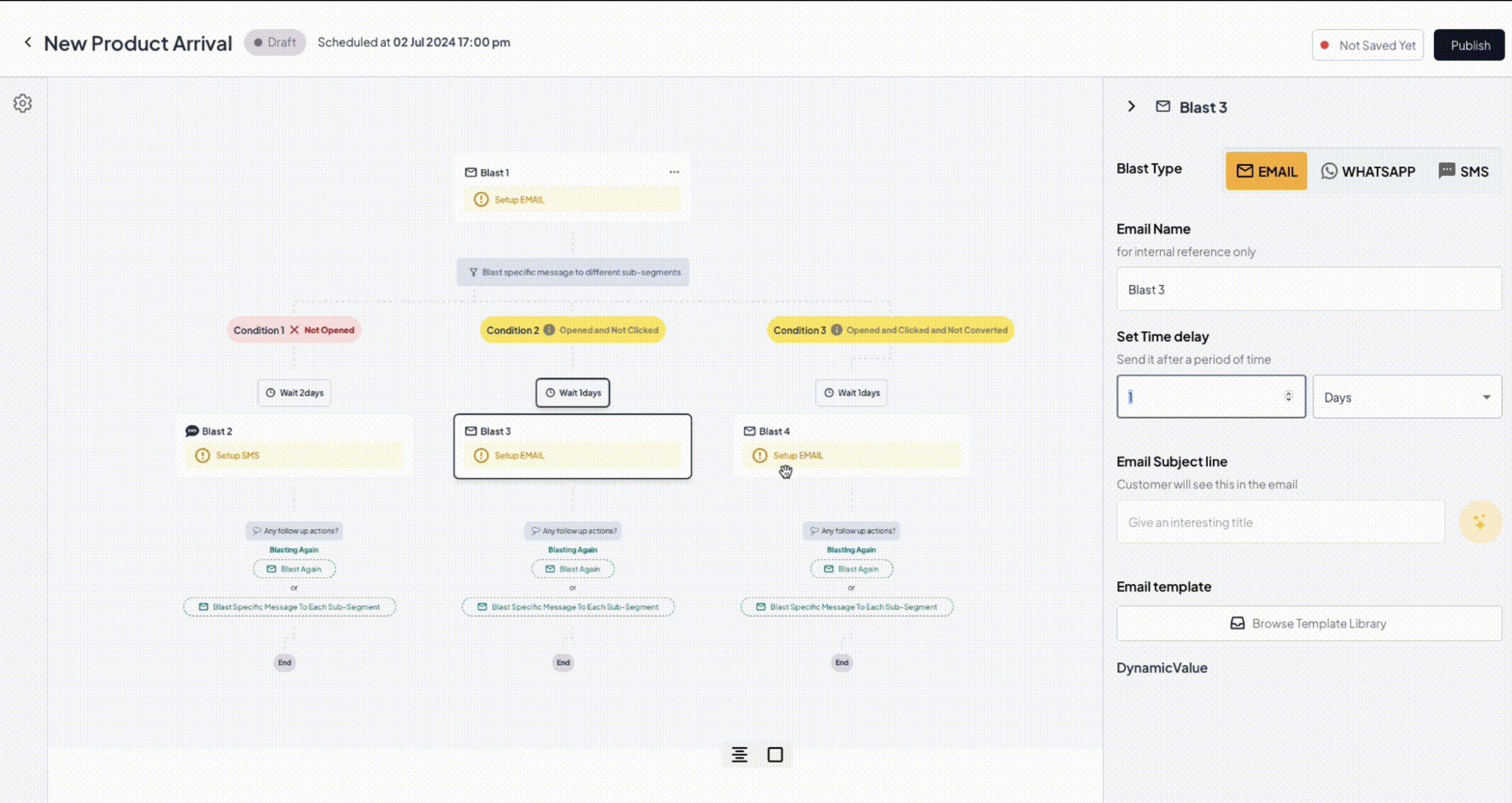The width and height of the screenshot is (1512, 803).
Task: Switch blast type to WHATSAPP
Action: [1368, 171]
